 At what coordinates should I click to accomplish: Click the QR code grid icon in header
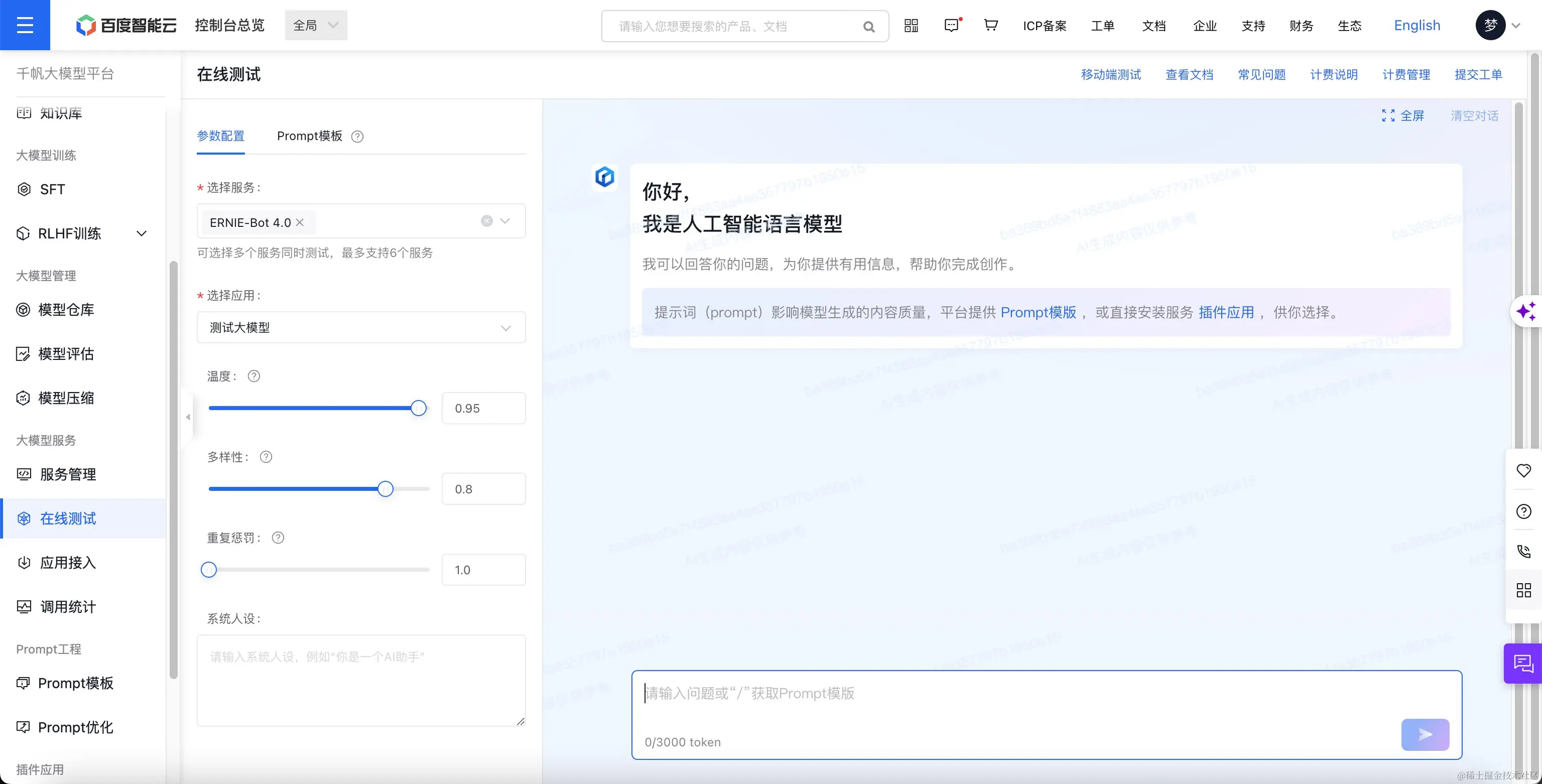pos(911,25)
